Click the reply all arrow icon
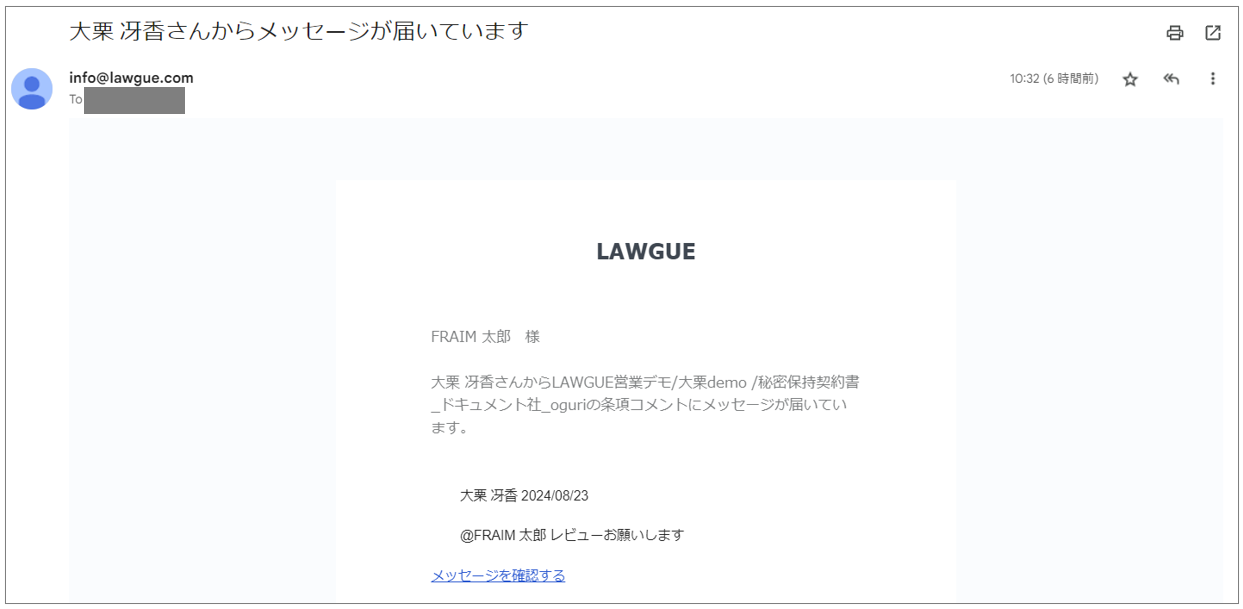Image resolution: width=1243 pixels, height=609 pixels. tap(1171, 79)
